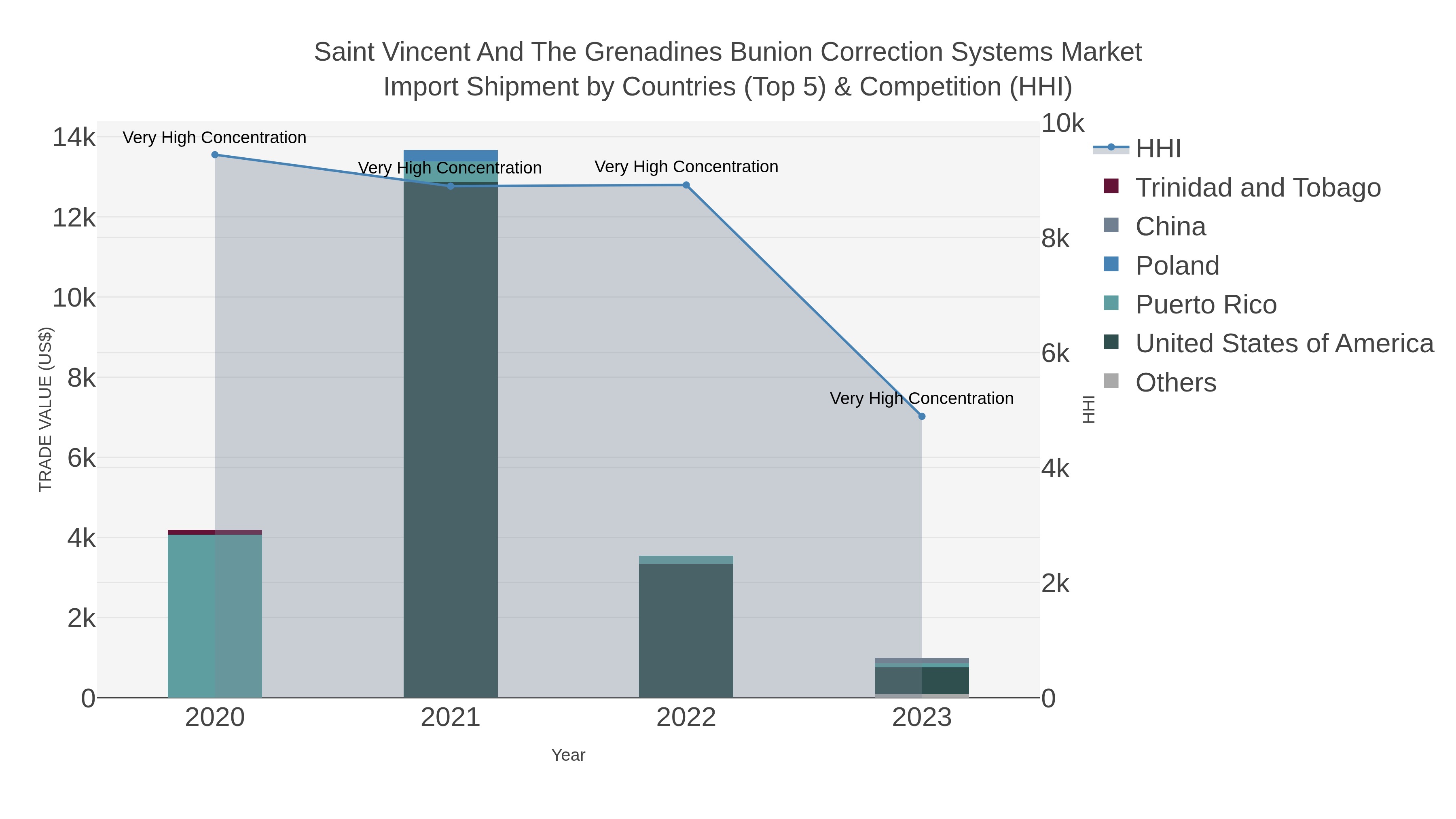Click the 2022 United States bar segment
The image size is (1456, 819).
(x=686, y=631)
